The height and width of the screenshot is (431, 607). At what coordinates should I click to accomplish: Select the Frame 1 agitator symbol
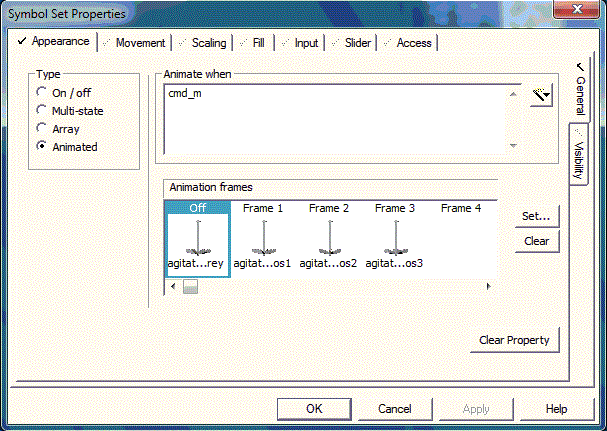point(263,240)
